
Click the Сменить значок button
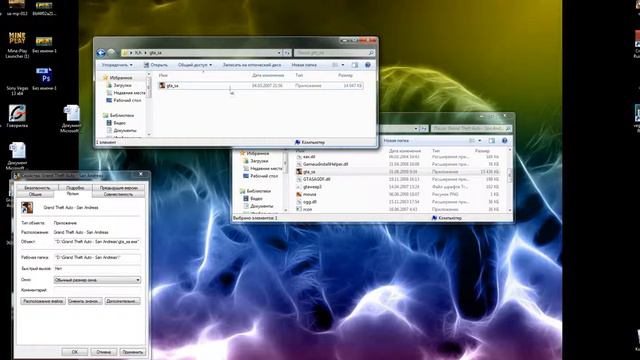point(85,301)
